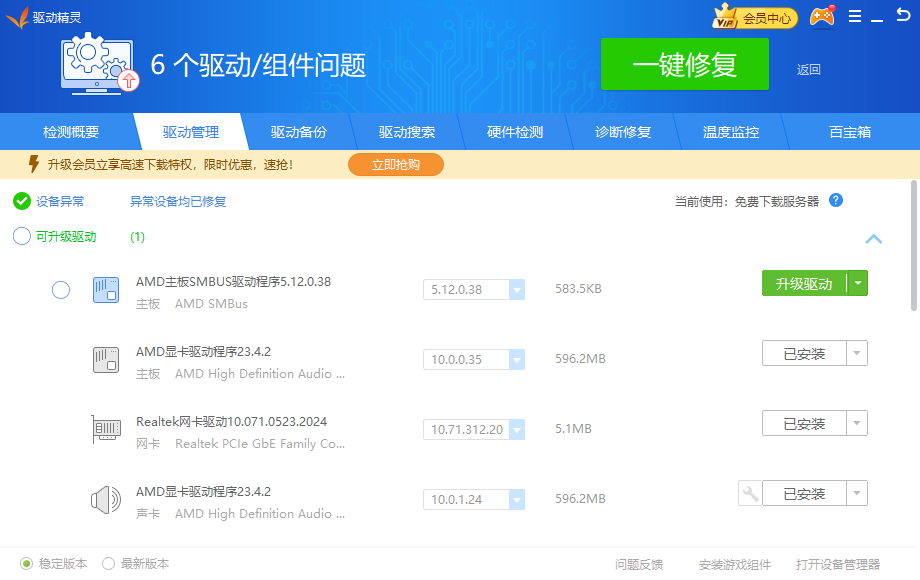920x580 pixels.
Task: Click the wrench repair icon beside 已安装
Action: pos(749,493)
